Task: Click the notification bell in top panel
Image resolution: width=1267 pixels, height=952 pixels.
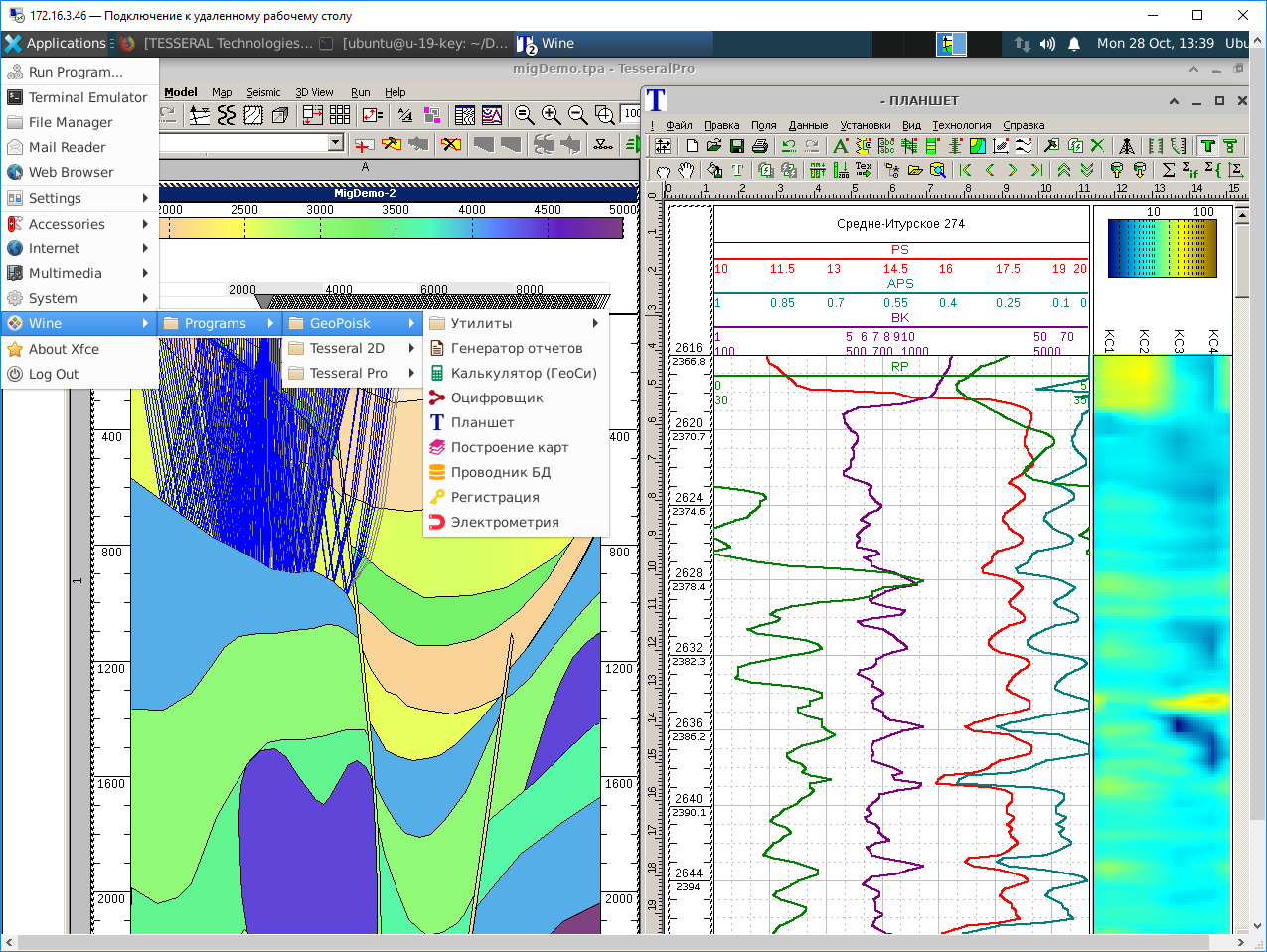Action: [x=1074, y=44]
